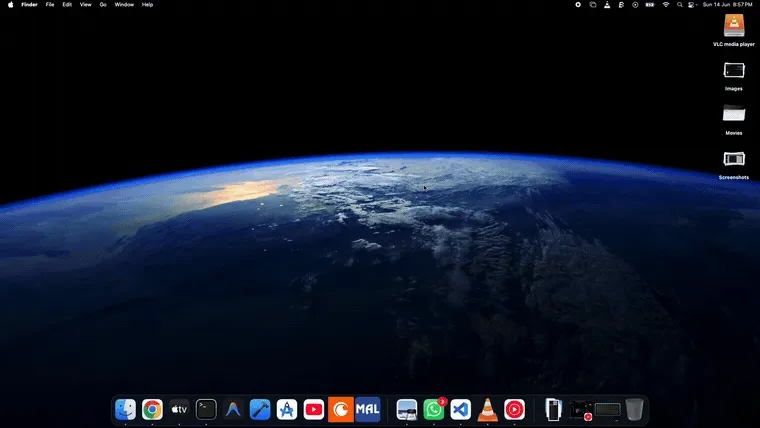This screenshot has width=760, height=428.
Task: Open the Apple TV app in Dock
Action: pyautogui.click(x=179, y=410)
